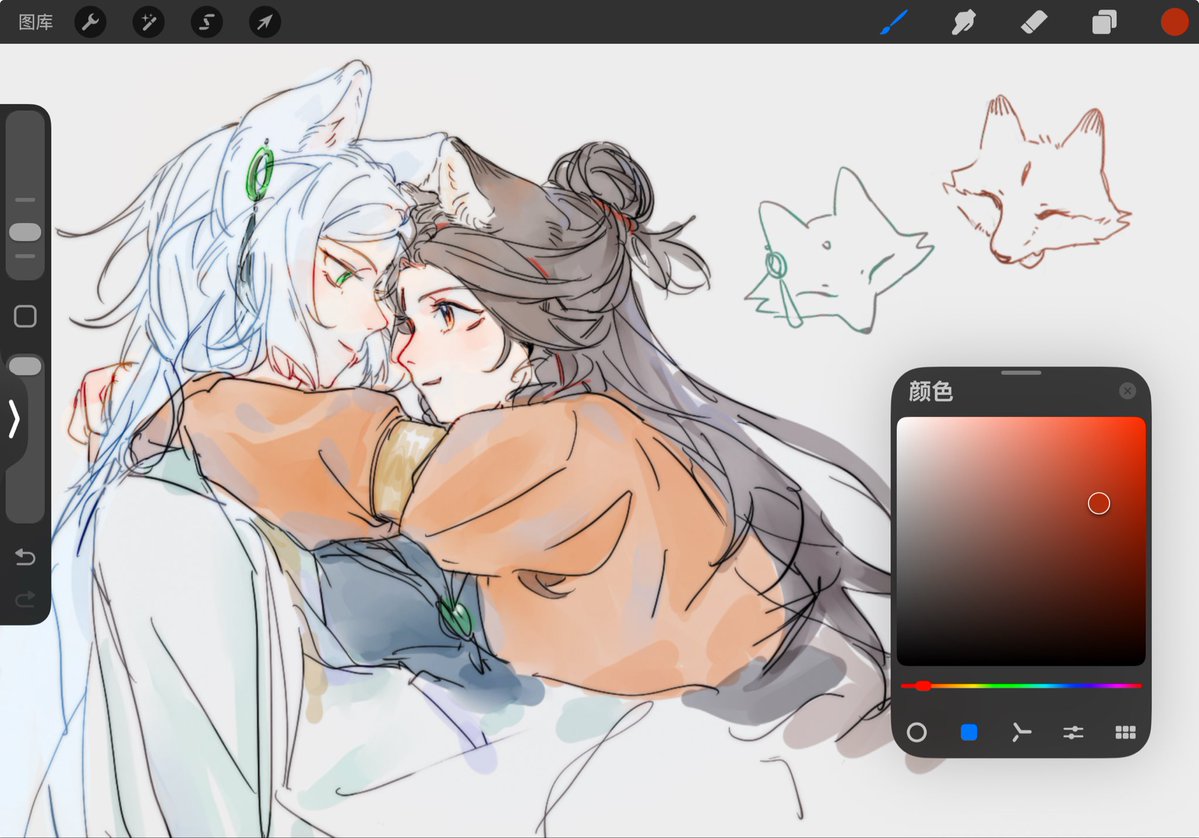Redo the last action
The width and height of the screenshot is (1199, 838).
click(25, 599)
